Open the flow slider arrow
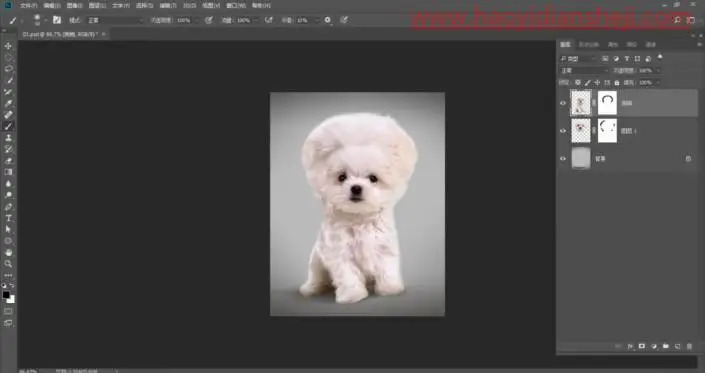 tap(256, 20)
